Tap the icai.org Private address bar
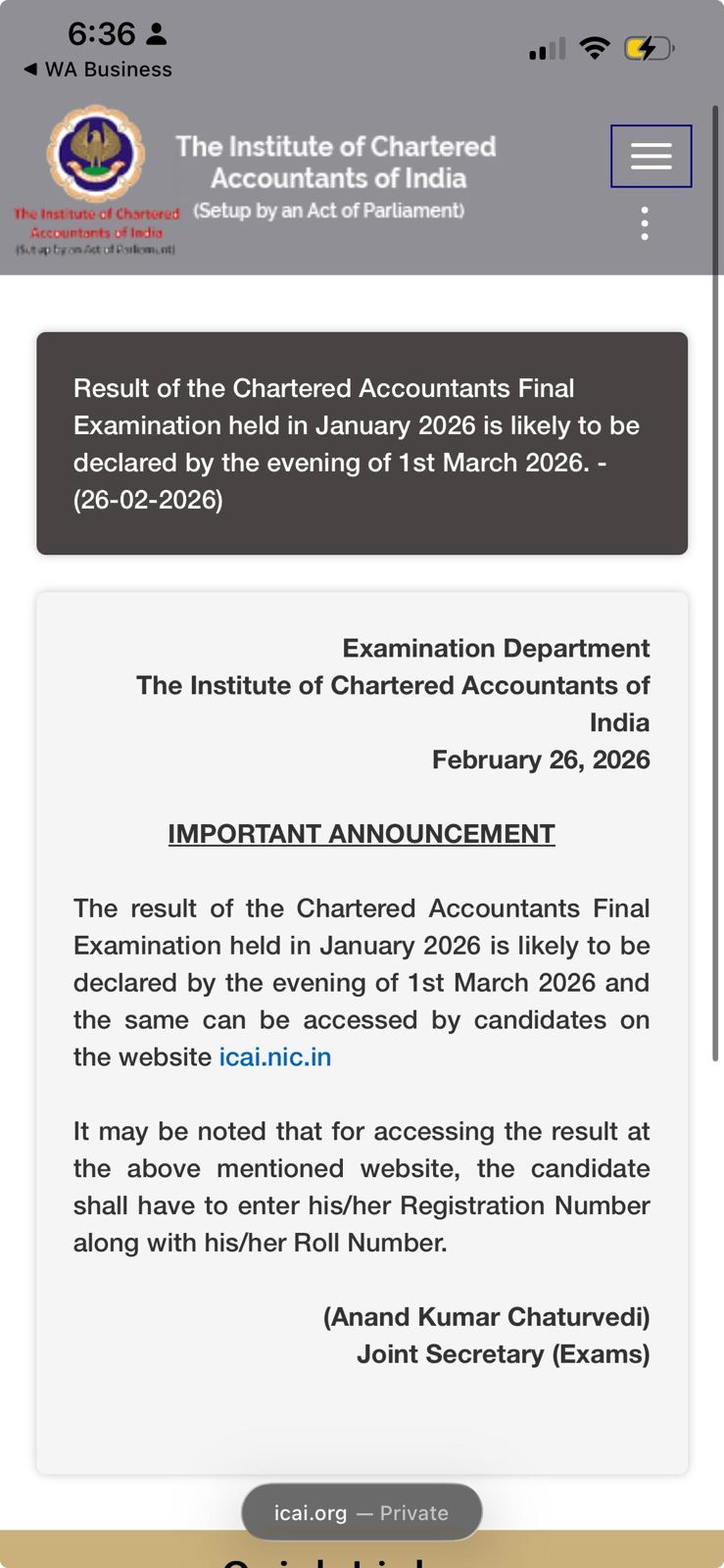This screenshot has width=724, height=1568. [x=362, y=1512]
